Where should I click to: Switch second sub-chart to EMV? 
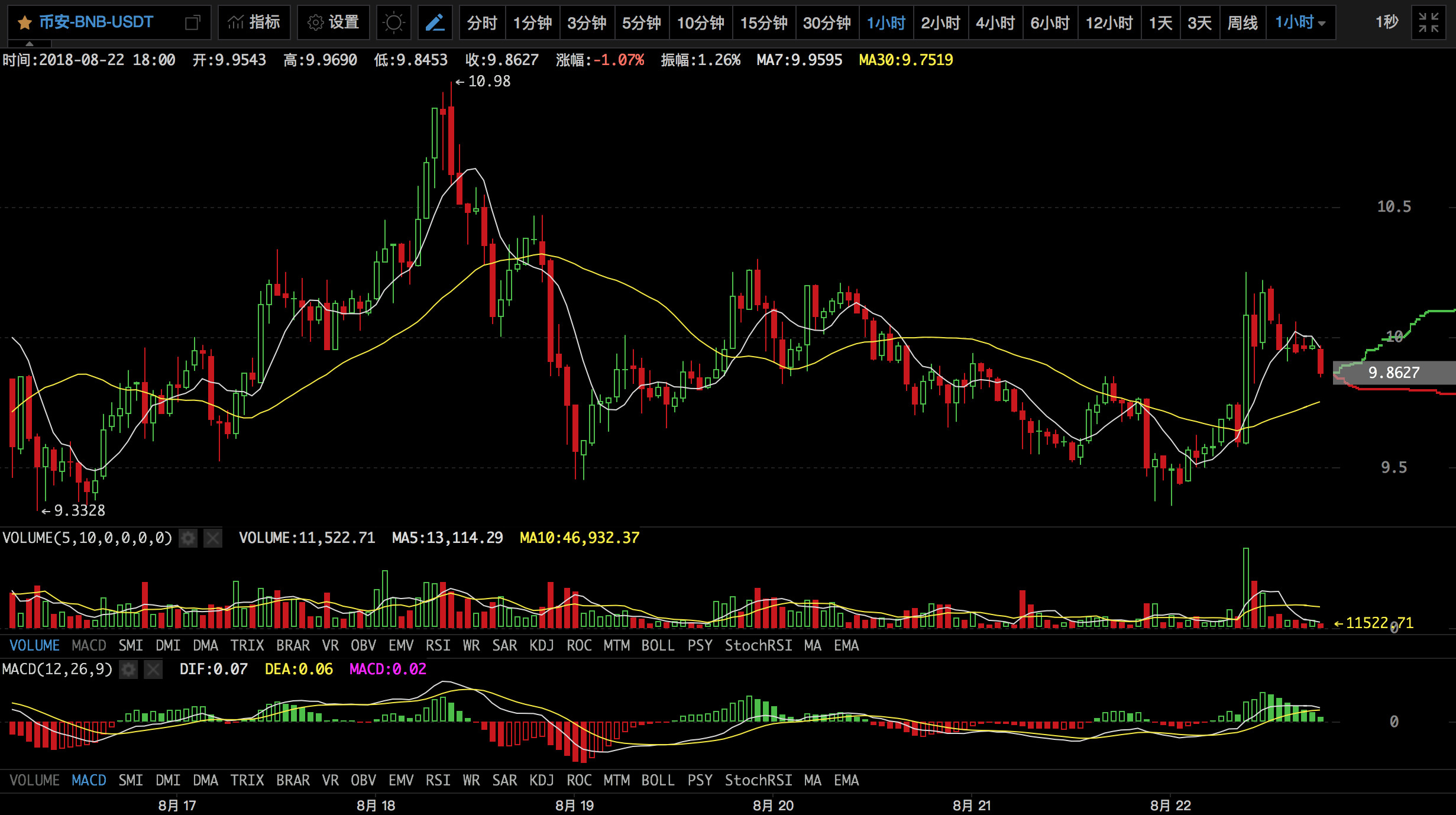point(401,780)
